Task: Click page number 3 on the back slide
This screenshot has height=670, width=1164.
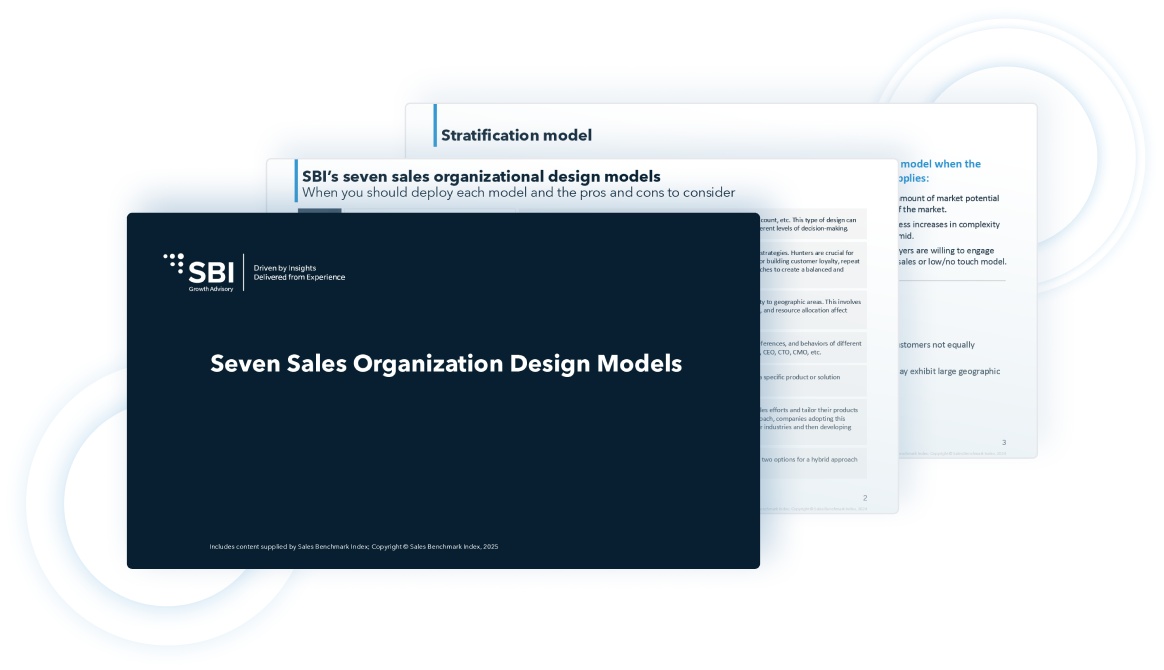Action: pyautogui.click(x=1004, y=441)
